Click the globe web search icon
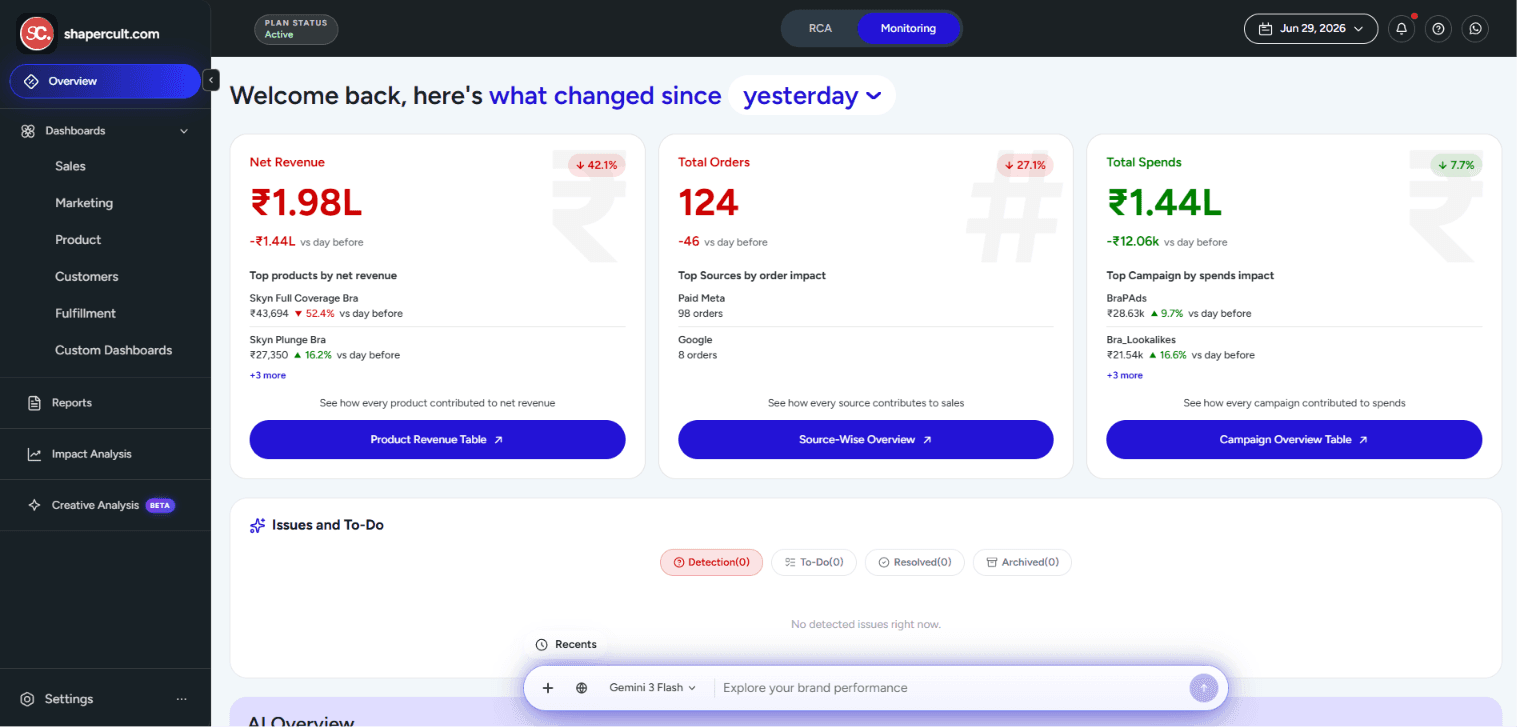 click(x=581, y=688)
